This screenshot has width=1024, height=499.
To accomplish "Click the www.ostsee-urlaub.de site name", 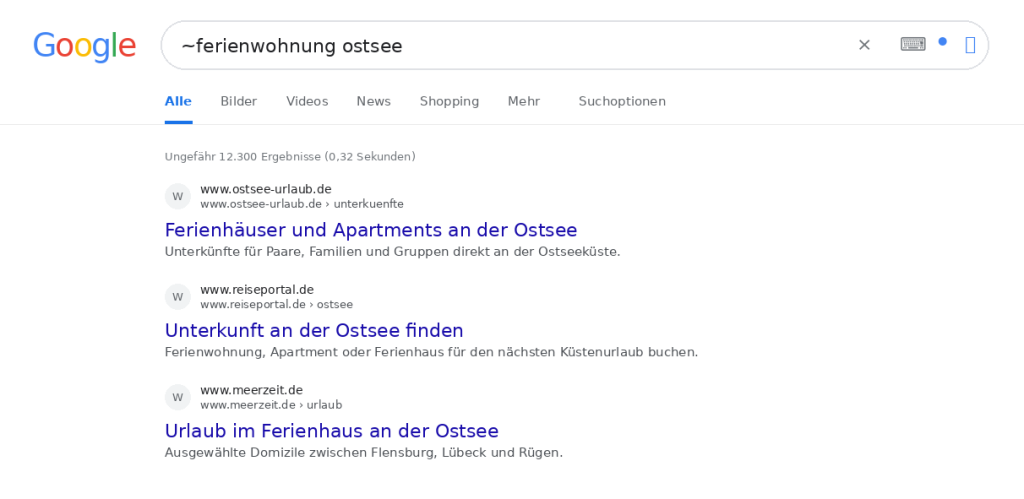I will (266, 189).
